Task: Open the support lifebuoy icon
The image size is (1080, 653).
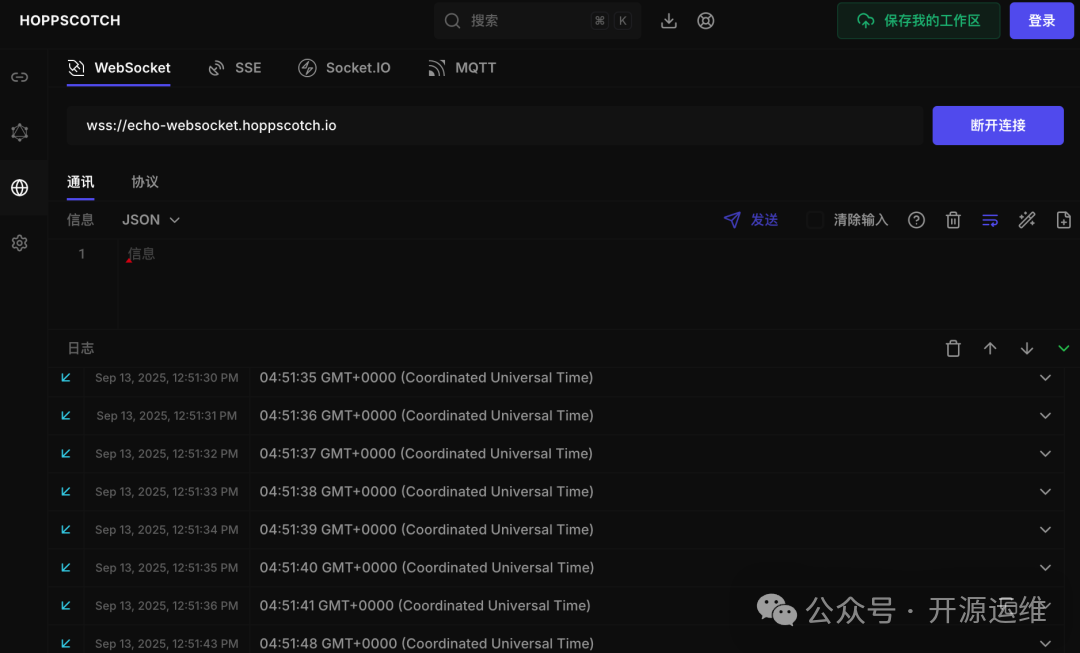Action: click(x=706, y=21)
